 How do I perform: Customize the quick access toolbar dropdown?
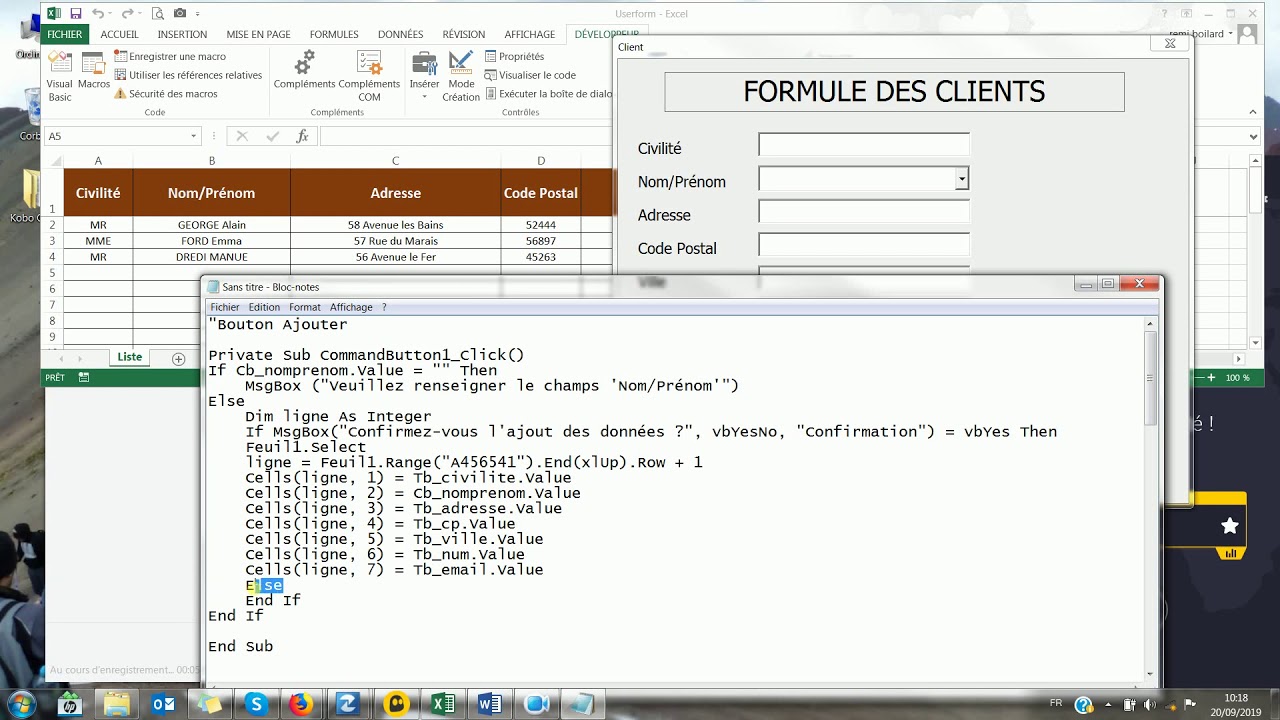[x=198, y=14]
